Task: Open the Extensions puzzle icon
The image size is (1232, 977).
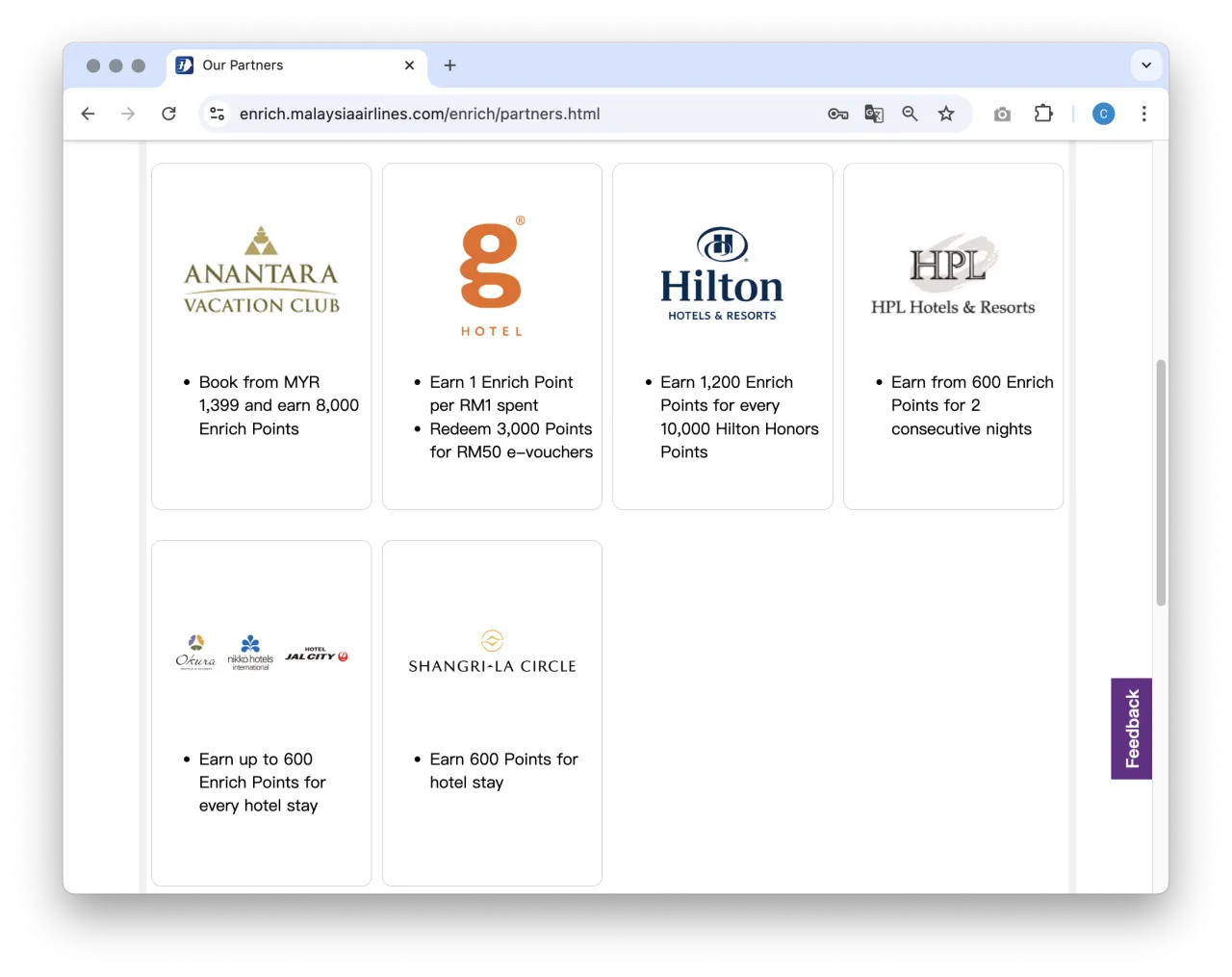Action: pyautogui.click(x=1043, y=114)
